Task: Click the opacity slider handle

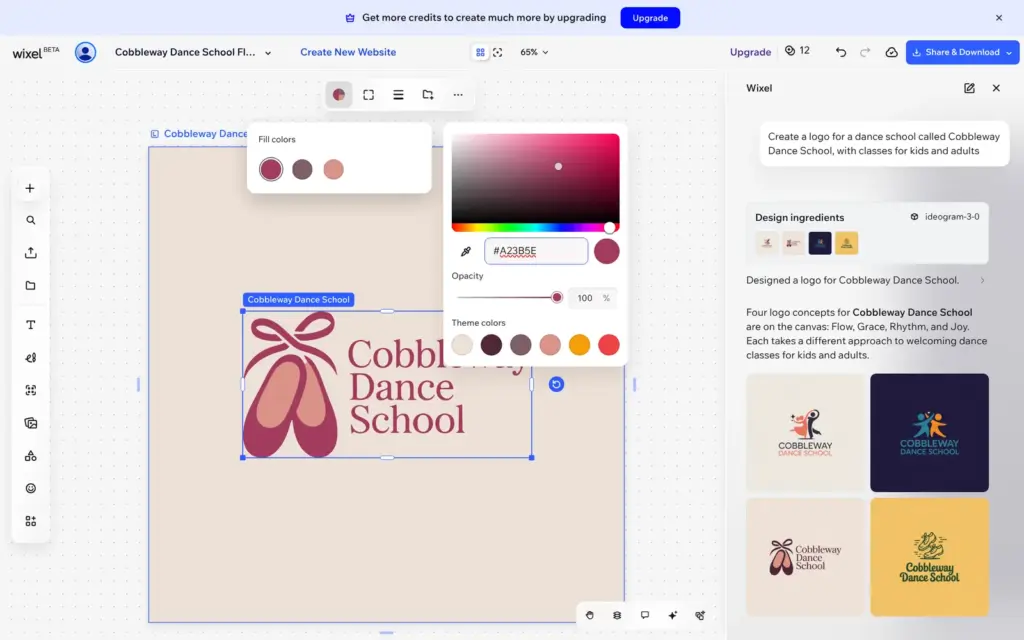Action: [x=556, y=298]
